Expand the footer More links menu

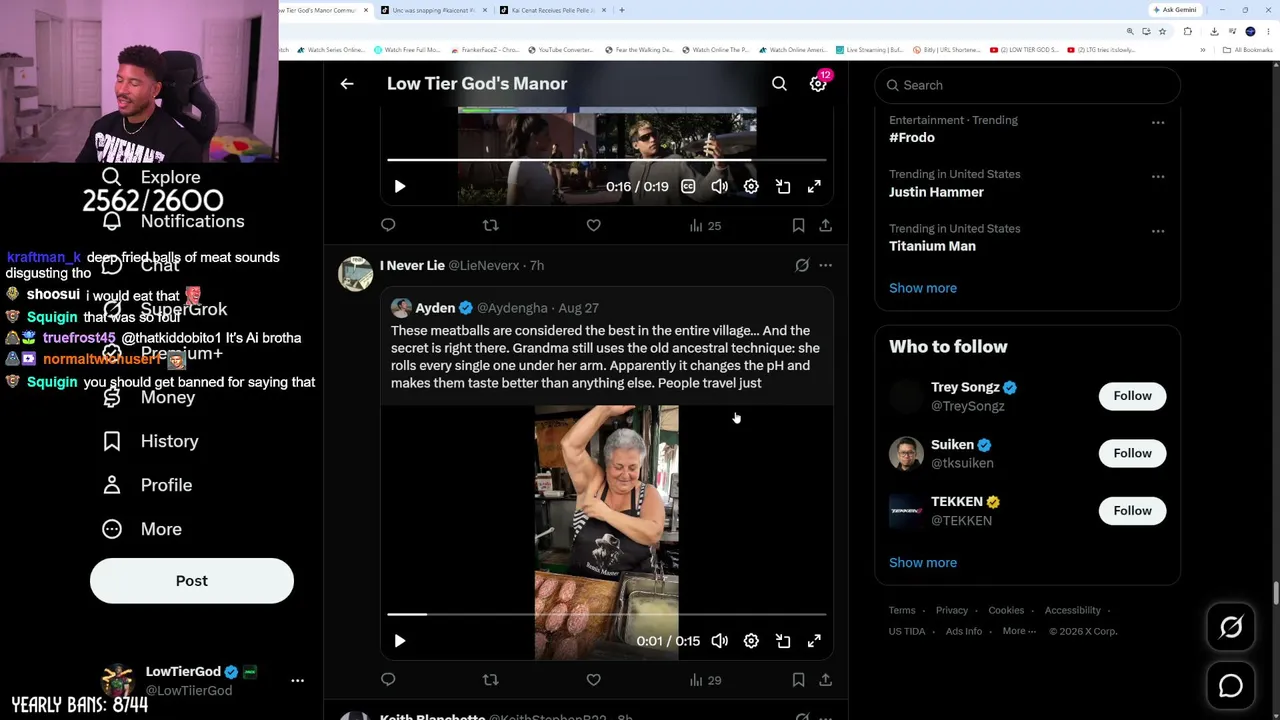coord(1019,631)
